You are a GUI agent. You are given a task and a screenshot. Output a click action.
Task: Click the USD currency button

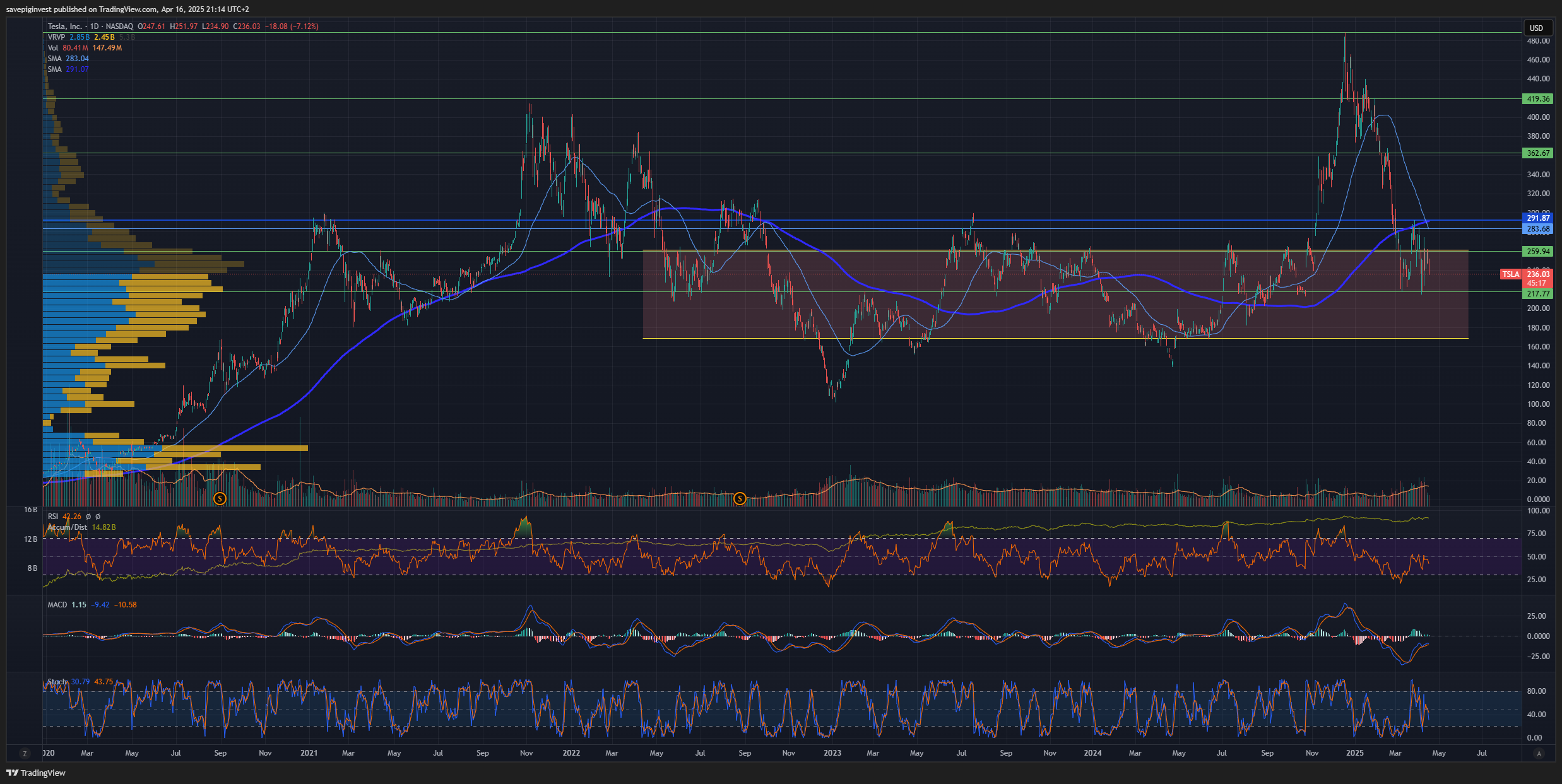tap(1536, 28)
